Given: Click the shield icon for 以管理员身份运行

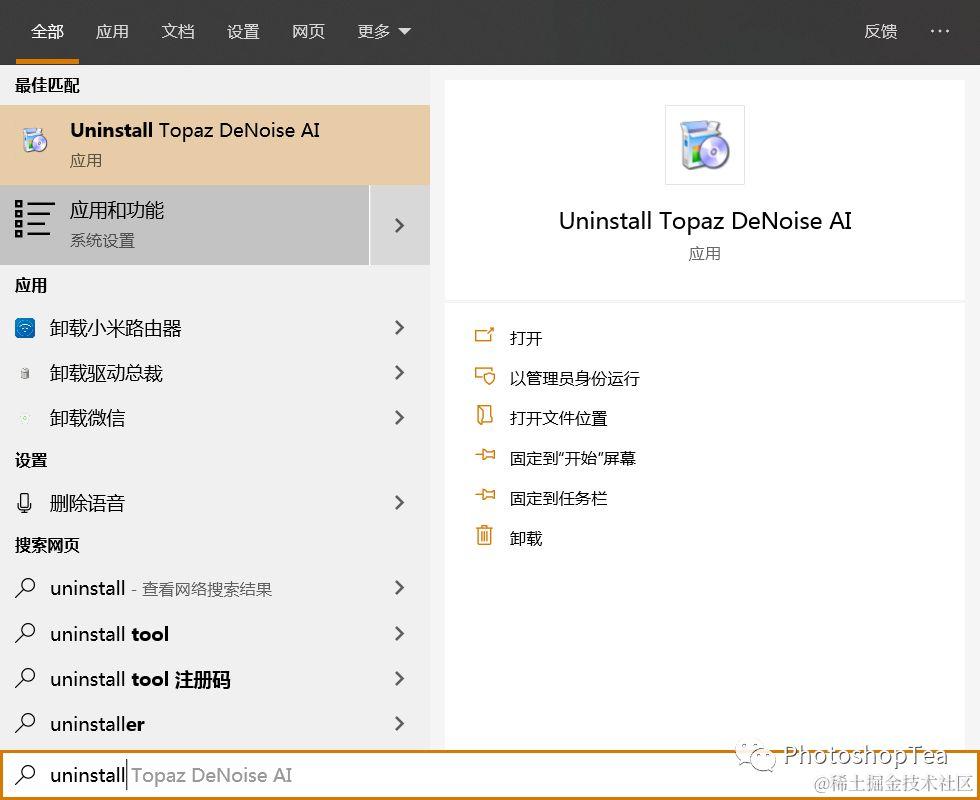Looking at the screenshot, I should click(484, 376).
